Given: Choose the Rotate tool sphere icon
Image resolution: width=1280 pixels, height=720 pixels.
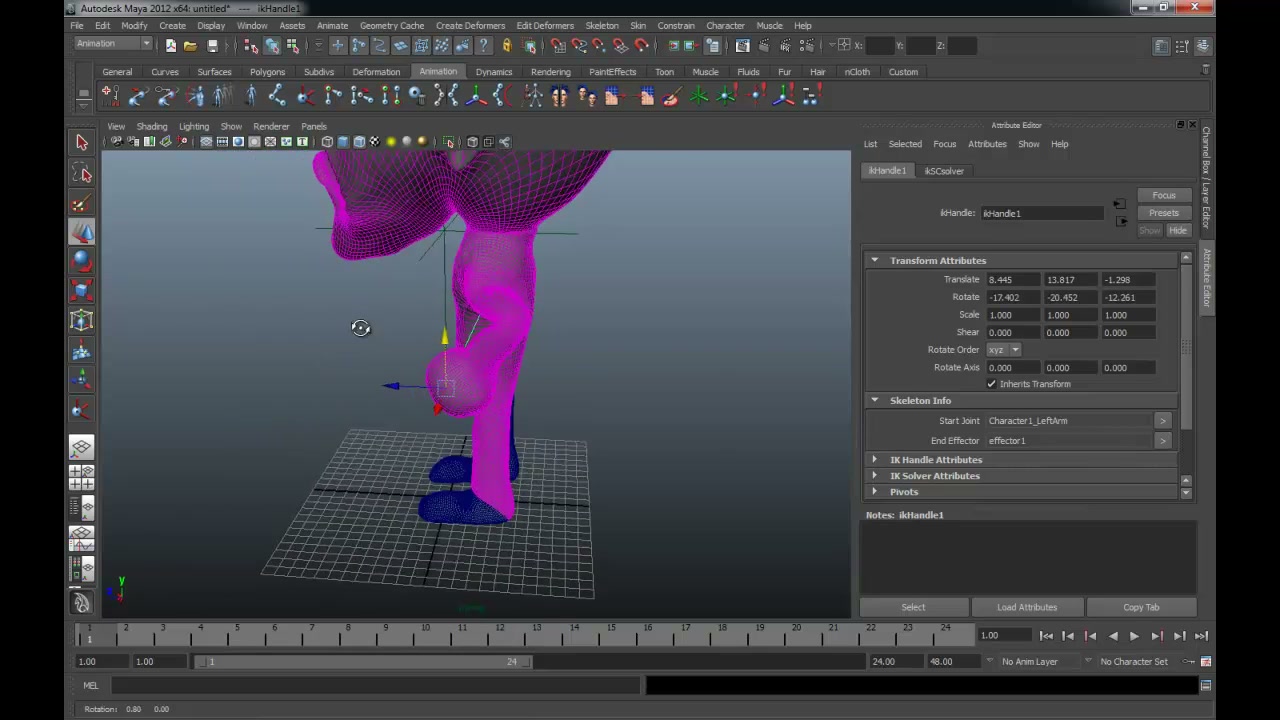Looking at the screenshot, I should tap(82, 261).
